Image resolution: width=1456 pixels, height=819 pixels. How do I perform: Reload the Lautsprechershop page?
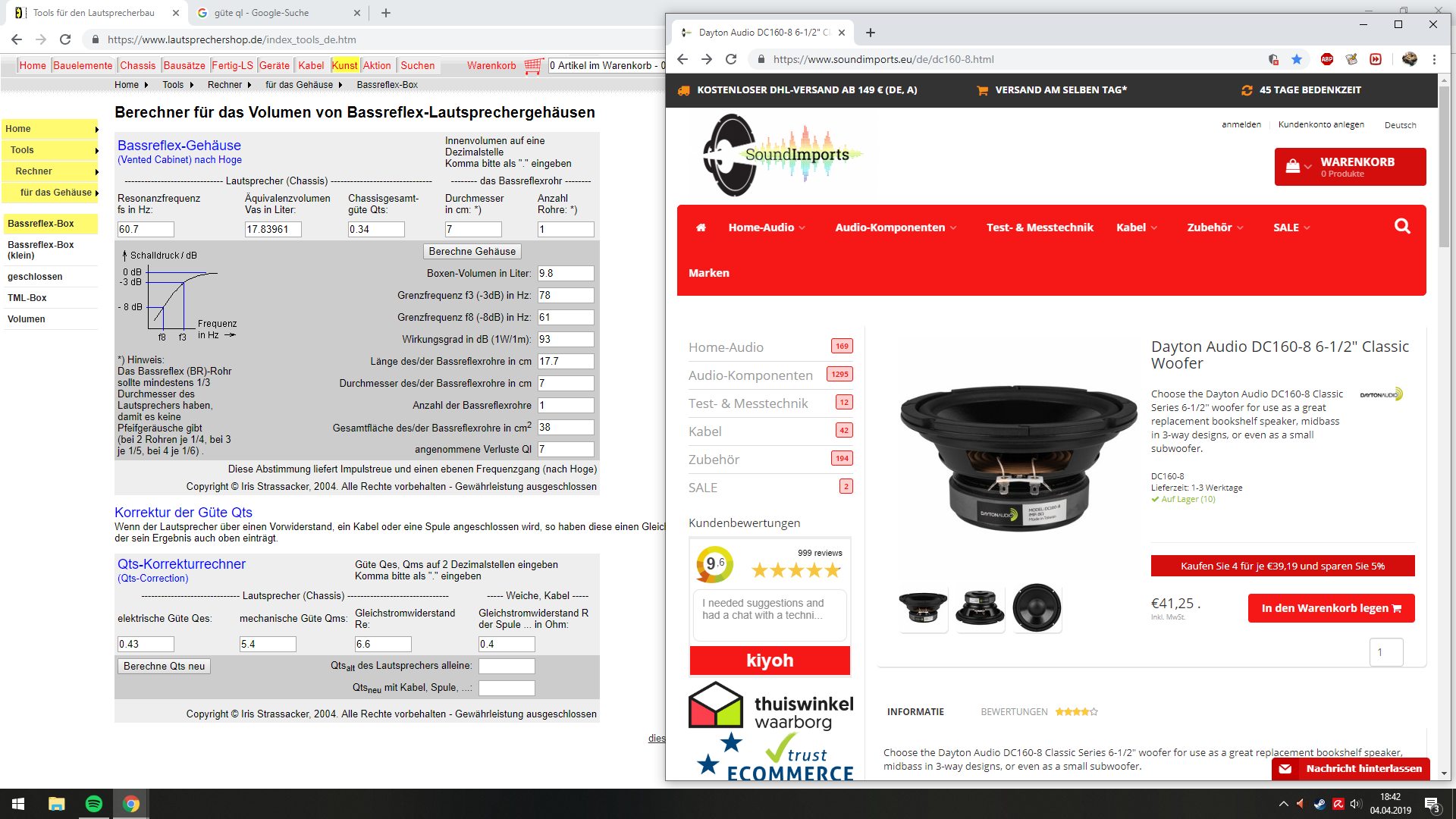click(x=65, y=39)
